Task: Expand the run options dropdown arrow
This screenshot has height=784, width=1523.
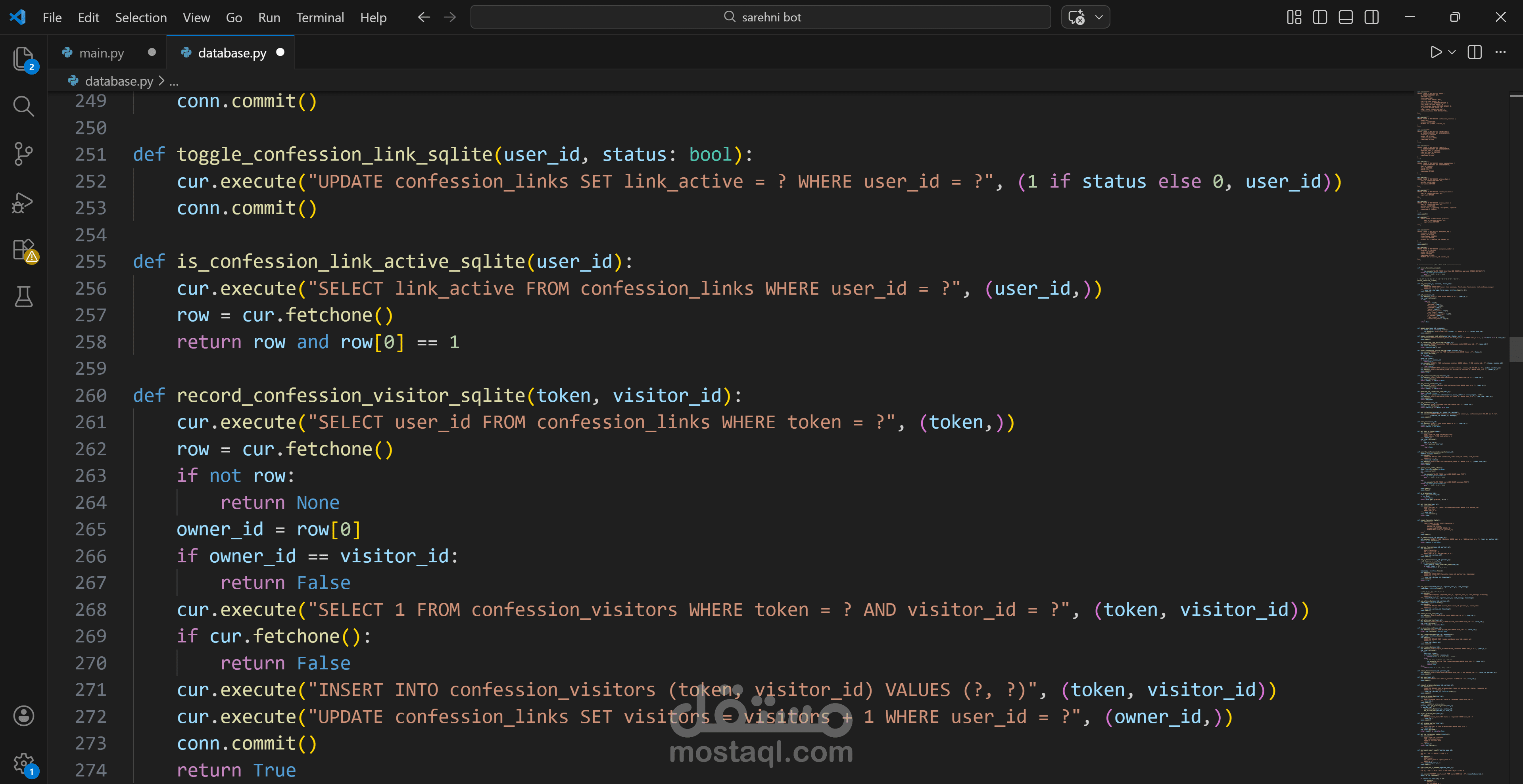Action: pos(1452,52)
